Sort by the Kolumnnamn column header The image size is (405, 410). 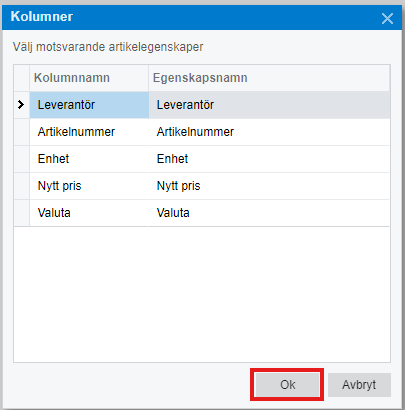click(x=89, y=78)
